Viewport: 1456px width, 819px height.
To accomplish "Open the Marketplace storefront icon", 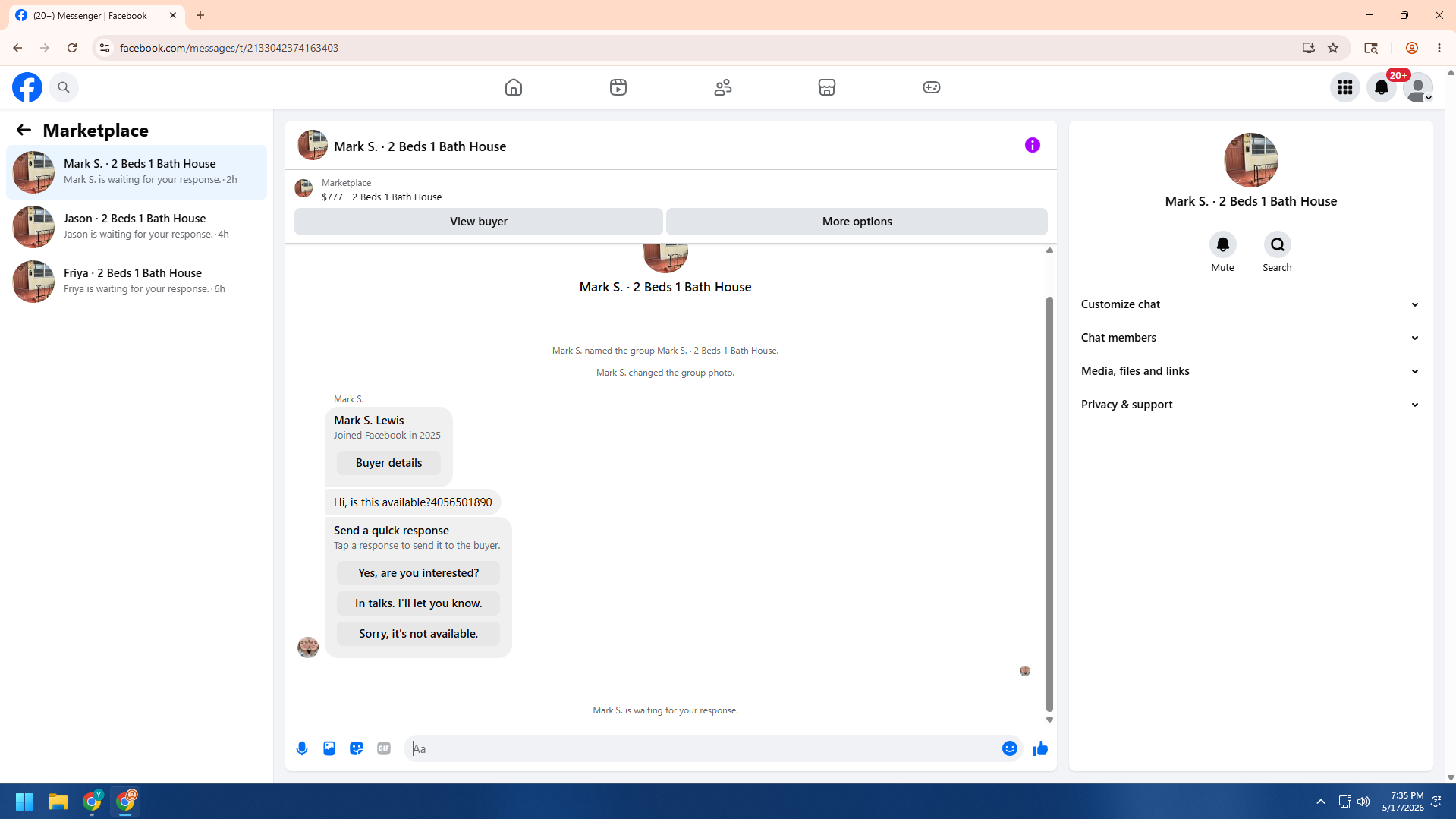I will (x=827, y=87).
